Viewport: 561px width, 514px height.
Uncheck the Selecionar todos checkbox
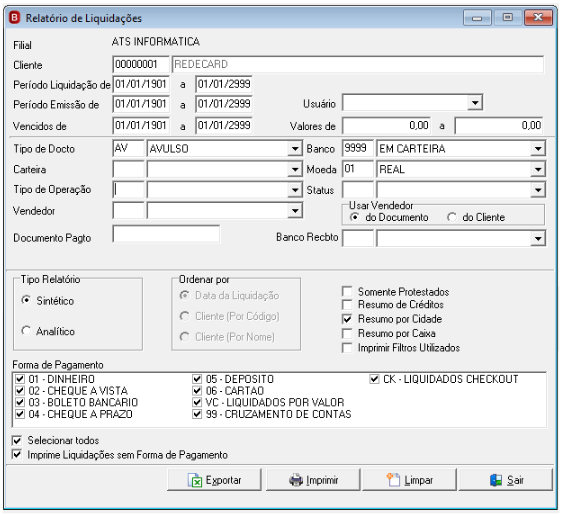17,440
